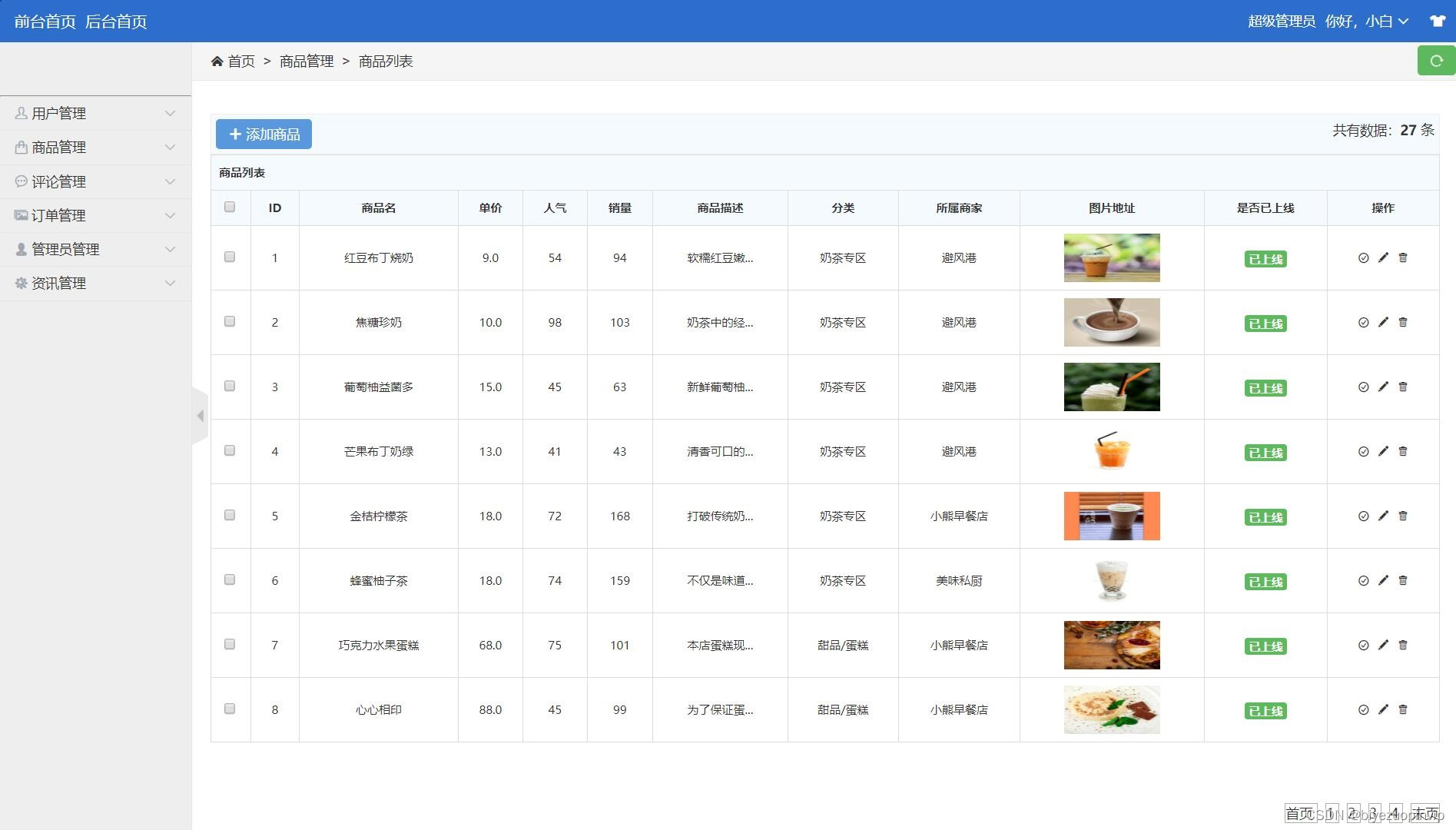Click pencil icon for 金桔柠檬茶

1383,516
